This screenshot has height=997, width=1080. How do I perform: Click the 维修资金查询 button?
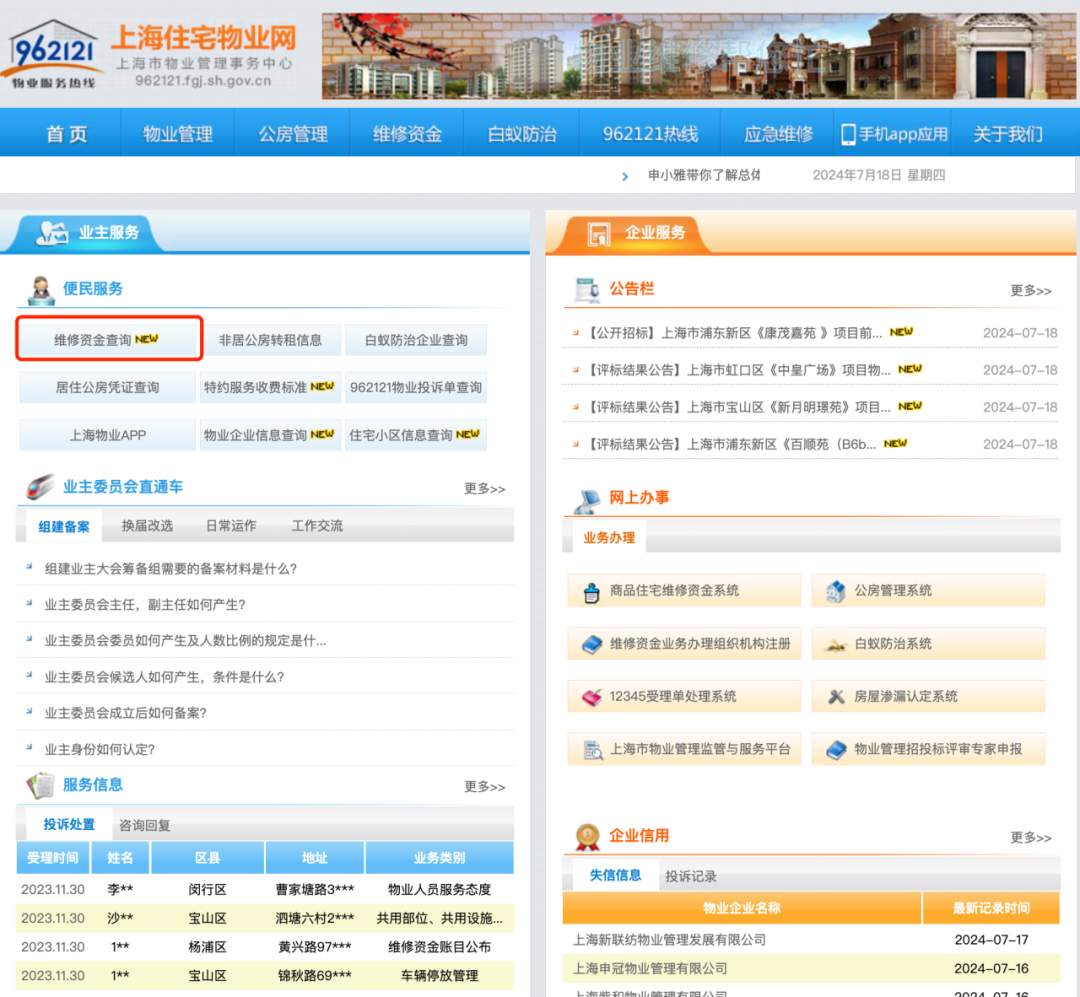(x=108, y=339)
